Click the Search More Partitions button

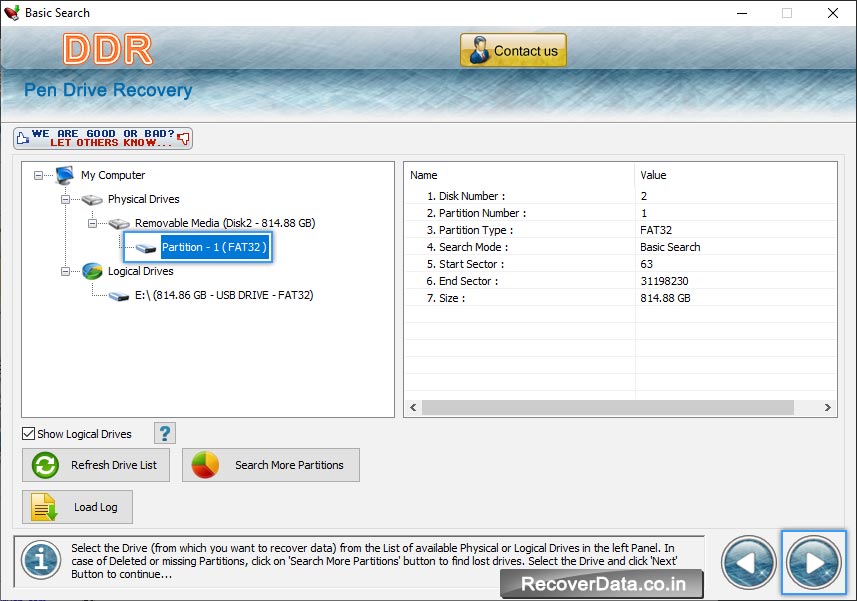pos(271,465)
